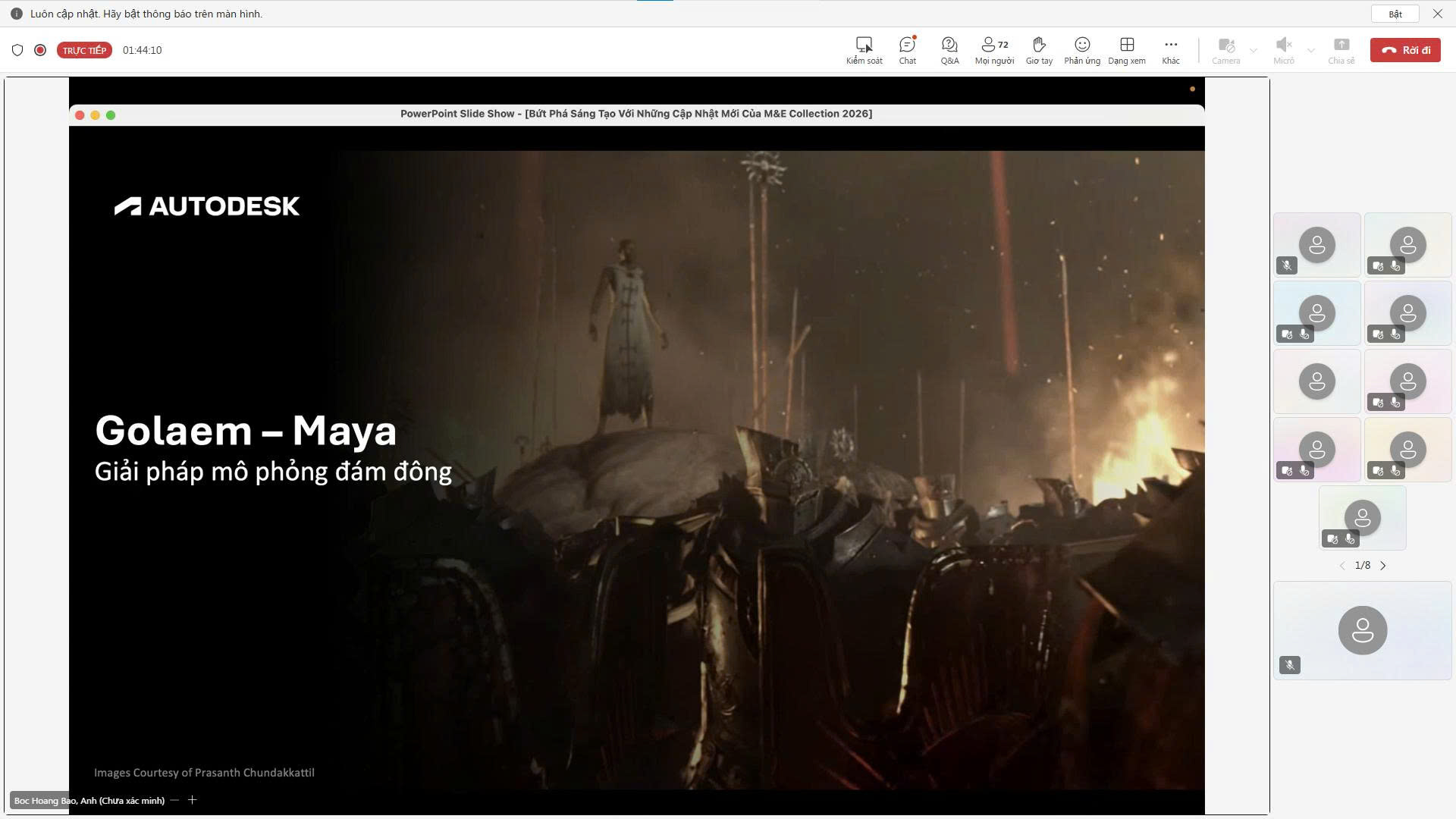This screenshot has height=819, width=1456.
Task: Click the recording indicator icon
Action: tap(40, 50)
